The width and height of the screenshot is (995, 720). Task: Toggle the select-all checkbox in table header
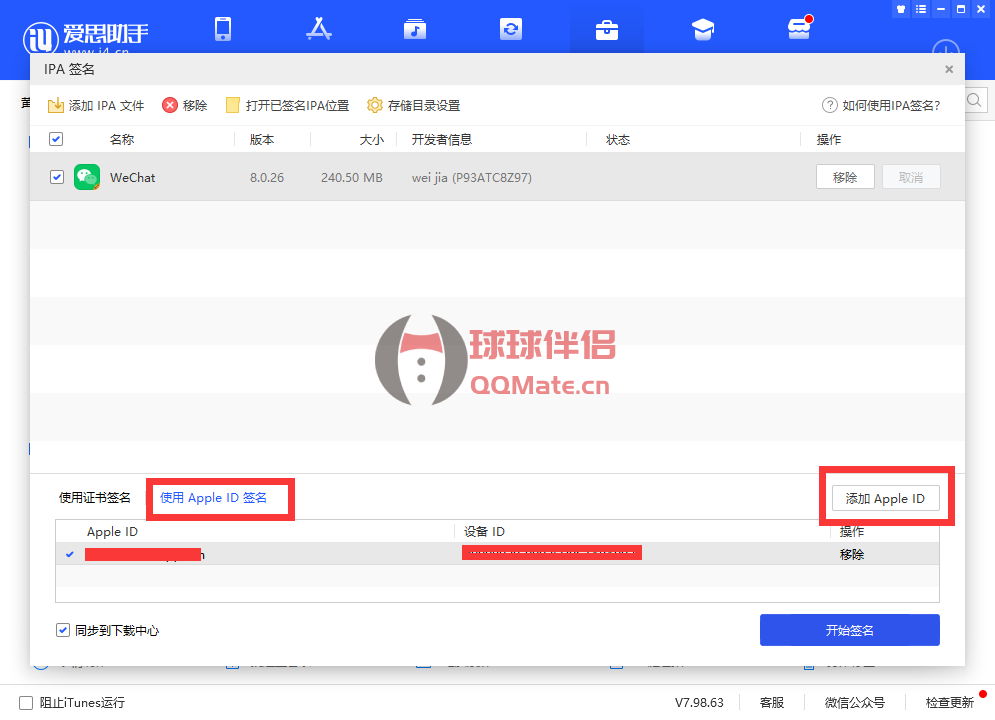coord(56,138)
